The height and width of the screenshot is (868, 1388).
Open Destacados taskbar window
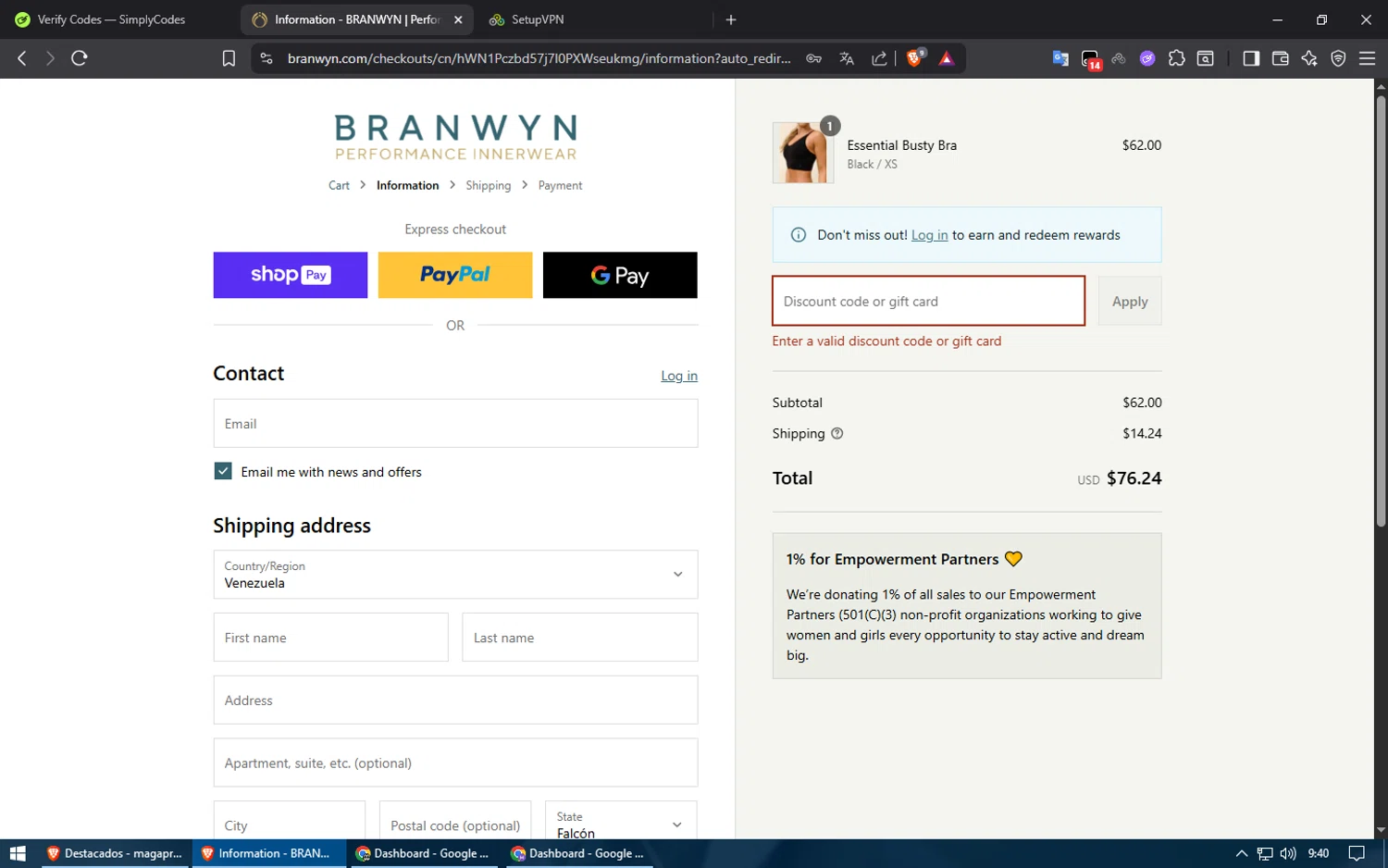(115, 853)
